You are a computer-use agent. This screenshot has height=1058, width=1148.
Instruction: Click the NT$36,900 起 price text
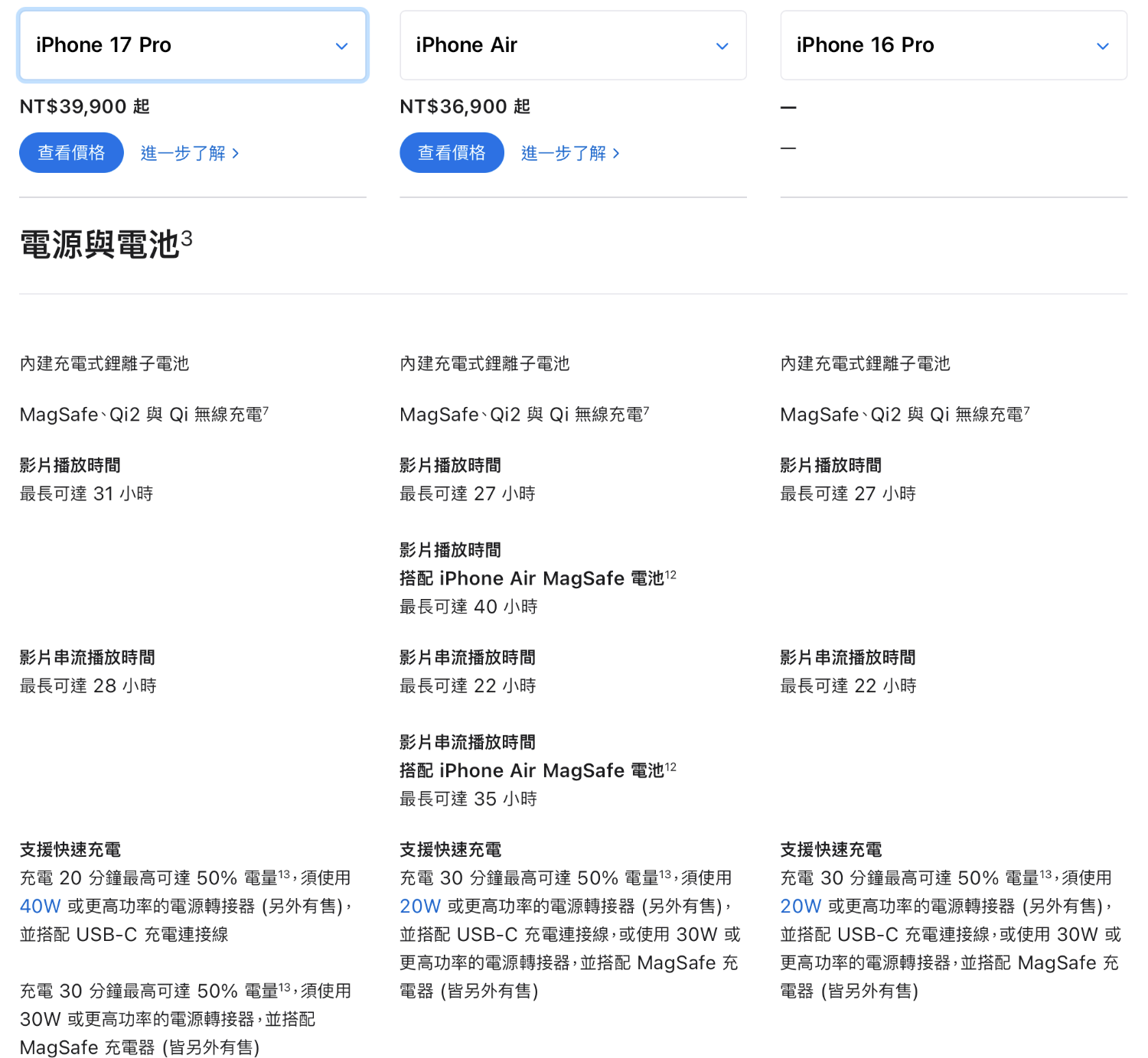pyautogui.click(x=465, y=106)
